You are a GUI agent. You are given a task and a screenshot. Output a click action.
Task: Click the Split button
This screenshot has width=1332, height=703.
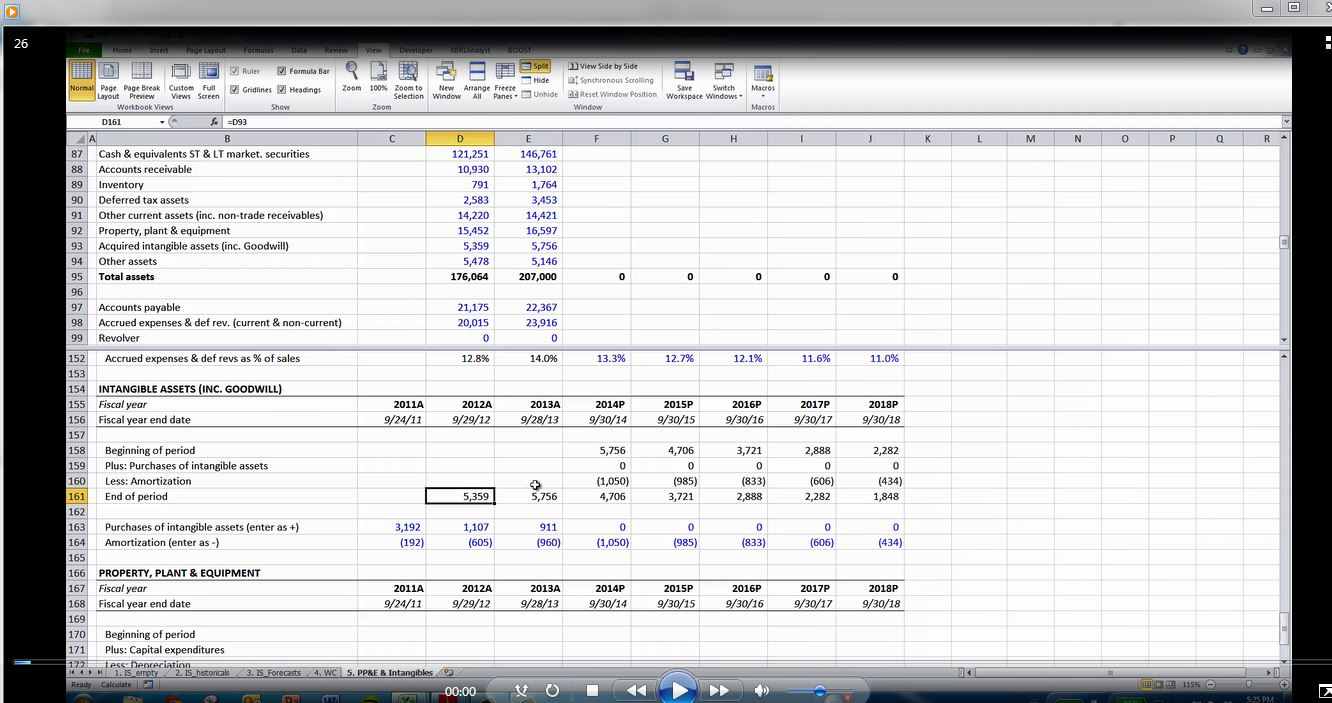(535, 66)
